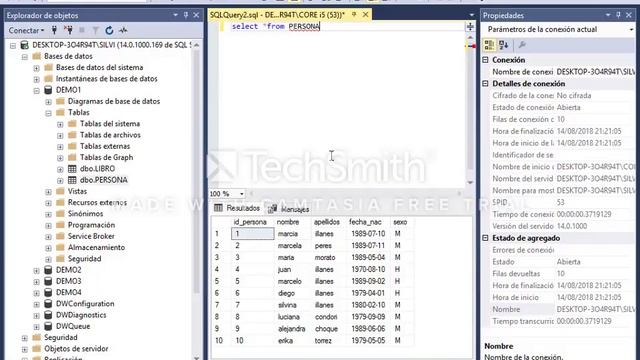Collapse Estado de agregado section
The width and height of the screenshot is (640, 360).
(x=485, y=238)
